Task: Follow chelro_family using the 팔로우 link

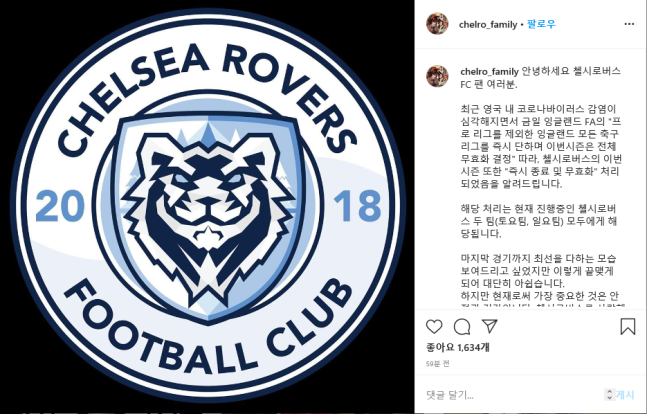Action: click(x=541, y=24)
